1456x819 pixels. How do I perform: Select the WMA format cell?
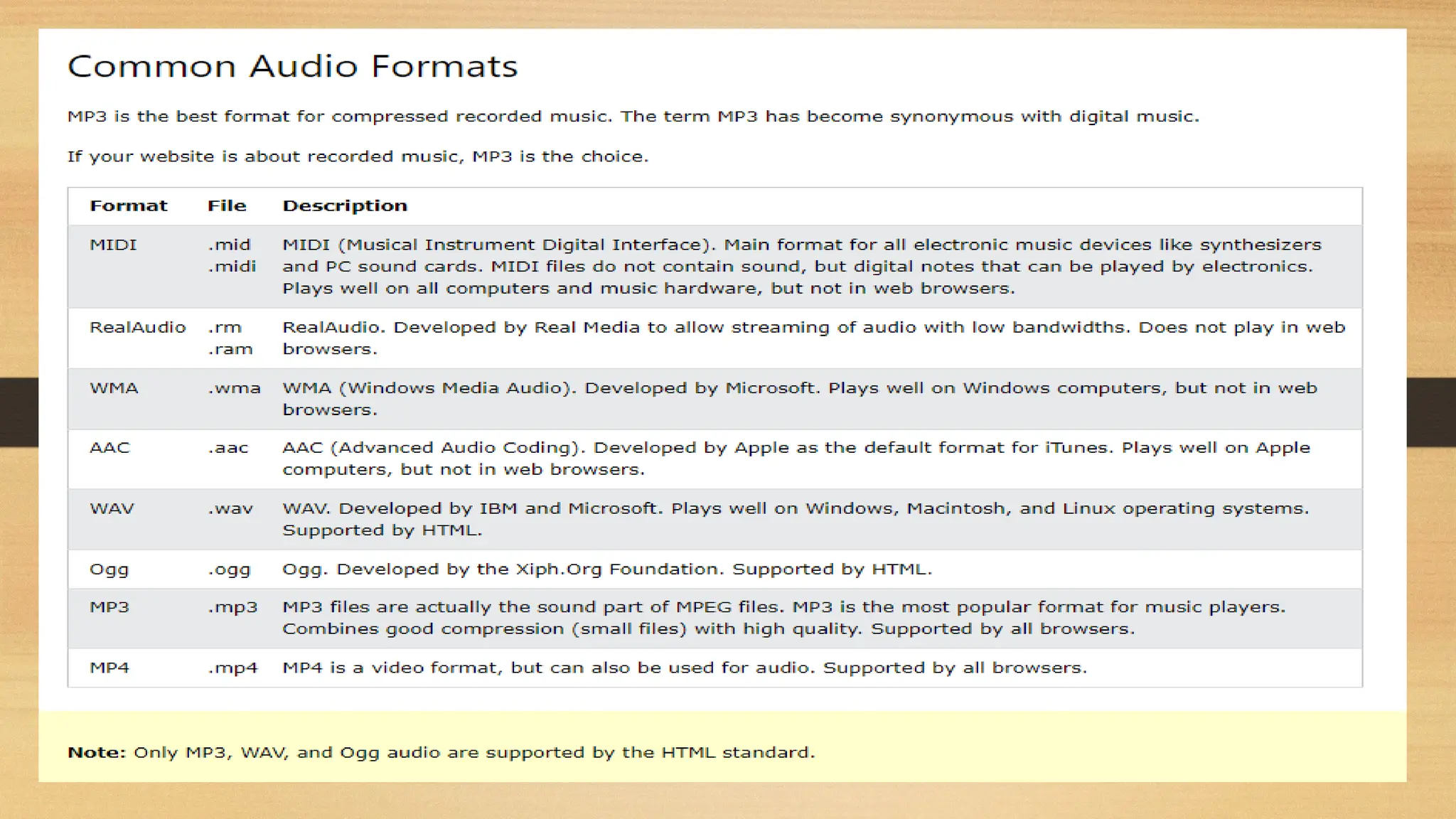[114, 388]
